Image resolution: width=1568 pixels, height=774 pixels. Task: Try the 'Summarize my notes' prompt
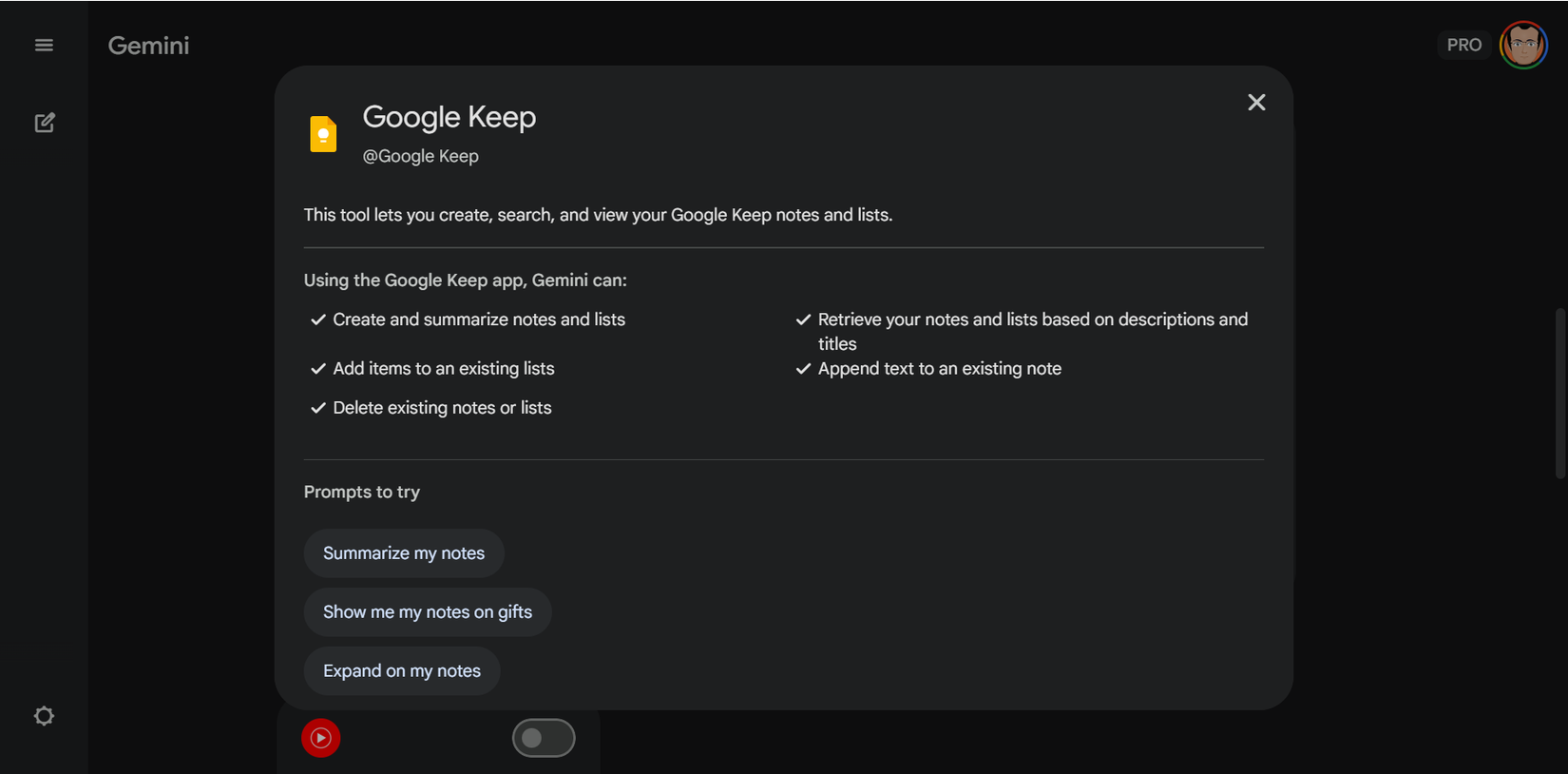[404, 553]
